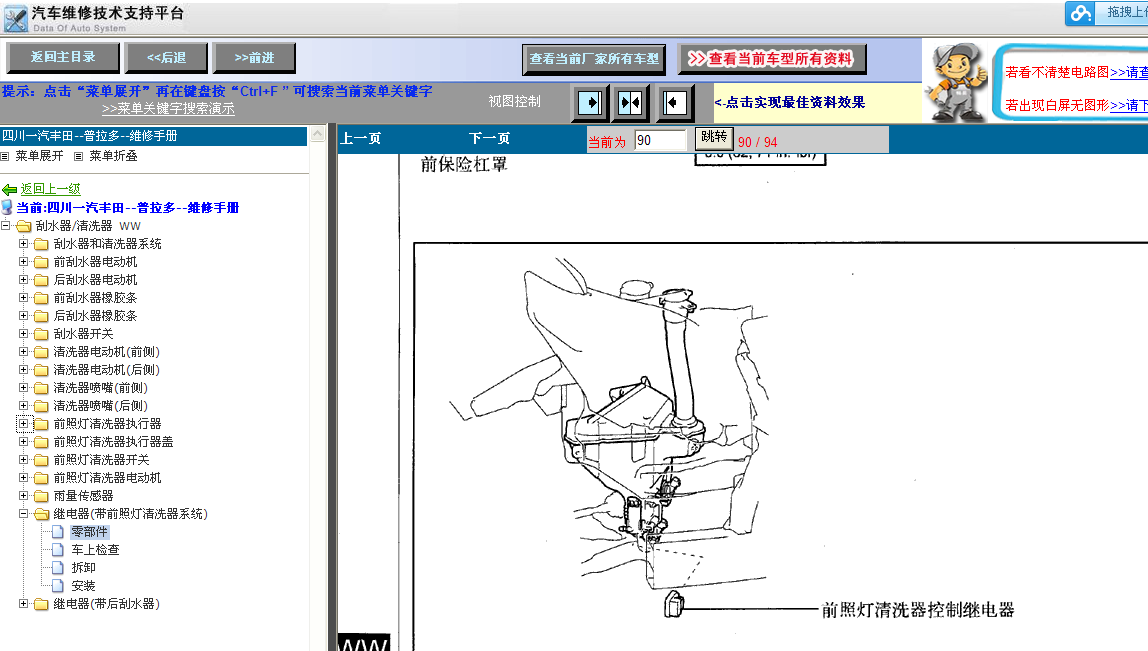Click the cloud upload icon at top right
The image size is (1148, 651).
(x=1080, y=13)
